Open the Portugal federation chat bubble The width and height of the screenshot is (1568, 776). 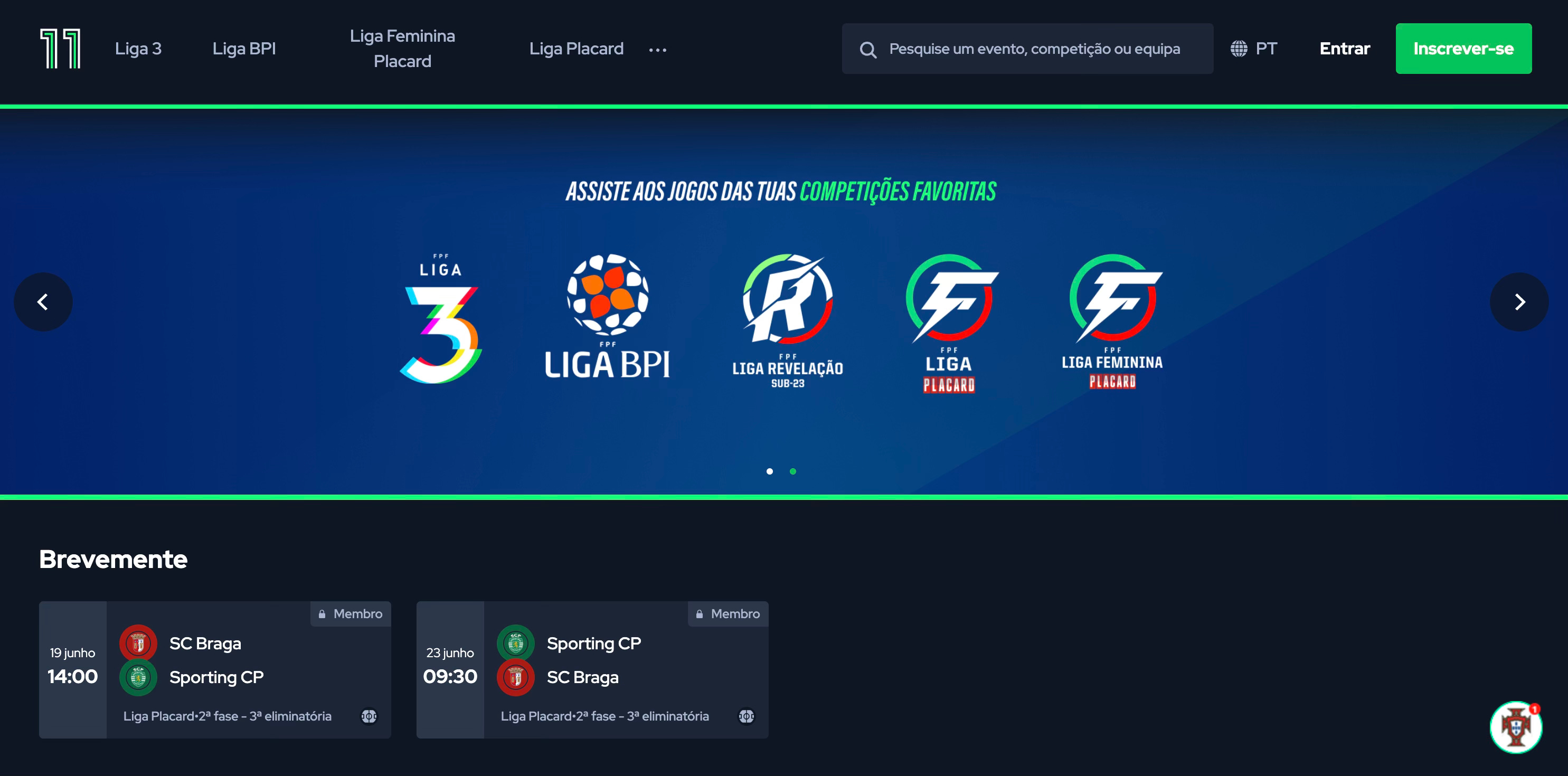click(1516, 727)
